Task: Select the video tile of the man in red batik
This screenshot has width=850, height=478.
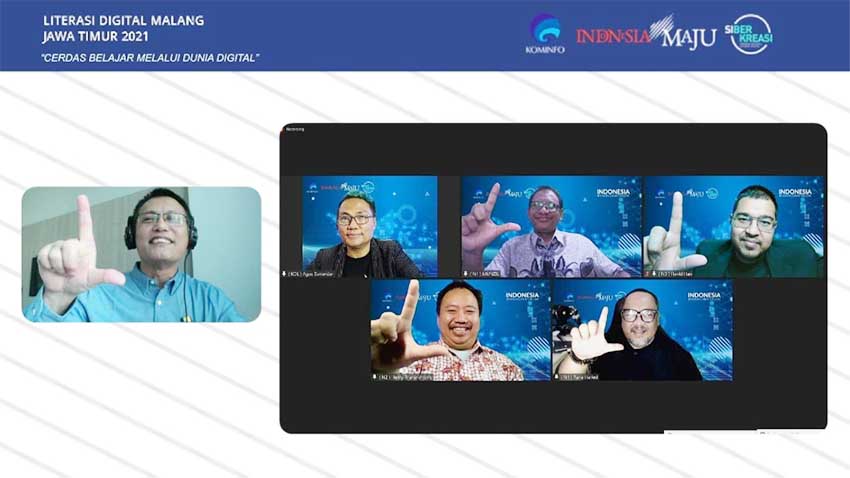Action: point(459,329)
